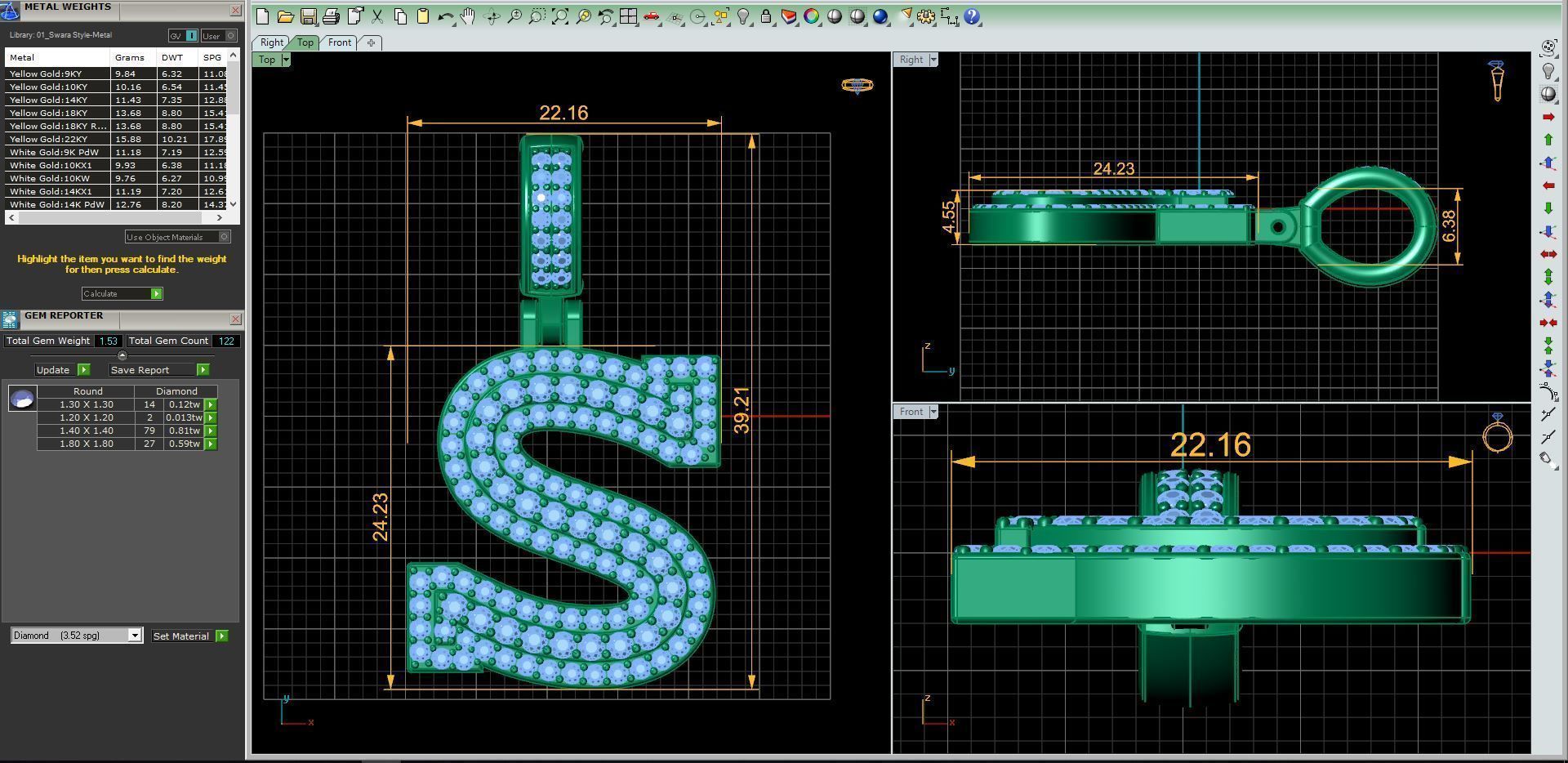1568x763 pixels.
Task: Toggle the User library switch
Action: 219,36
